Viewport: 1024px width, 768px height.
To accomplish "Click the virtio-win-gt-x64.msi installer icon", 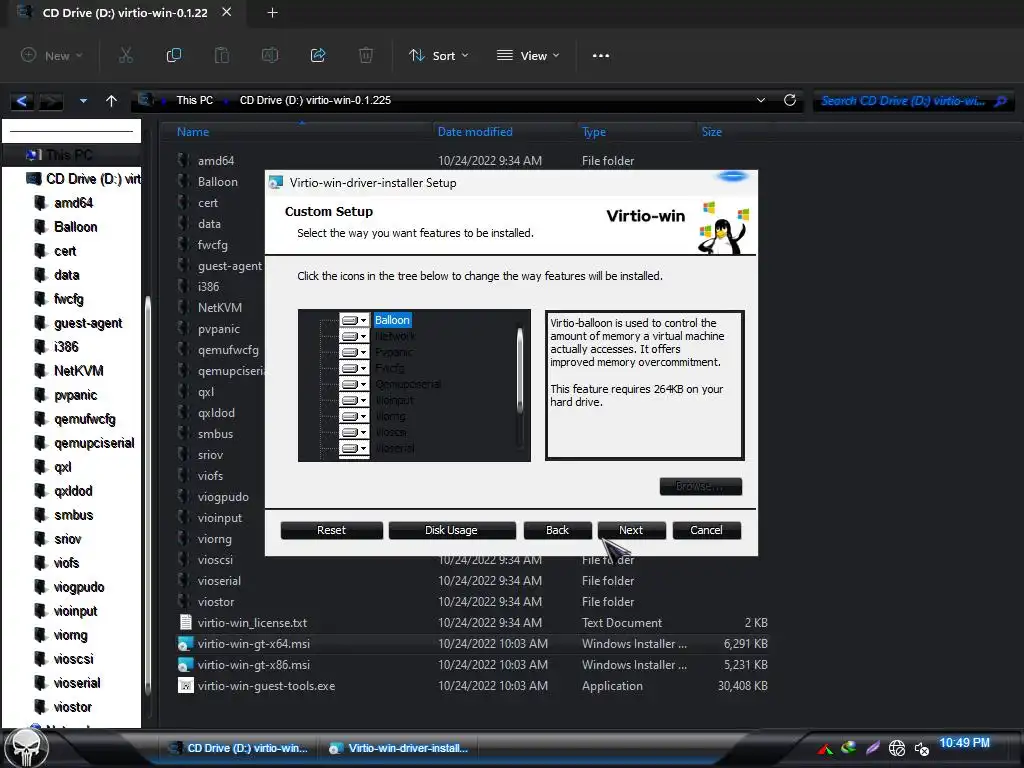I will [185, 644].
